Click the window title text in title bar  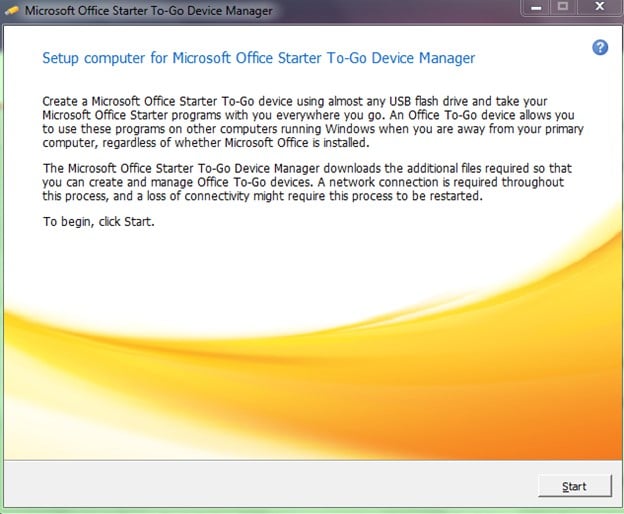[140, 10]
